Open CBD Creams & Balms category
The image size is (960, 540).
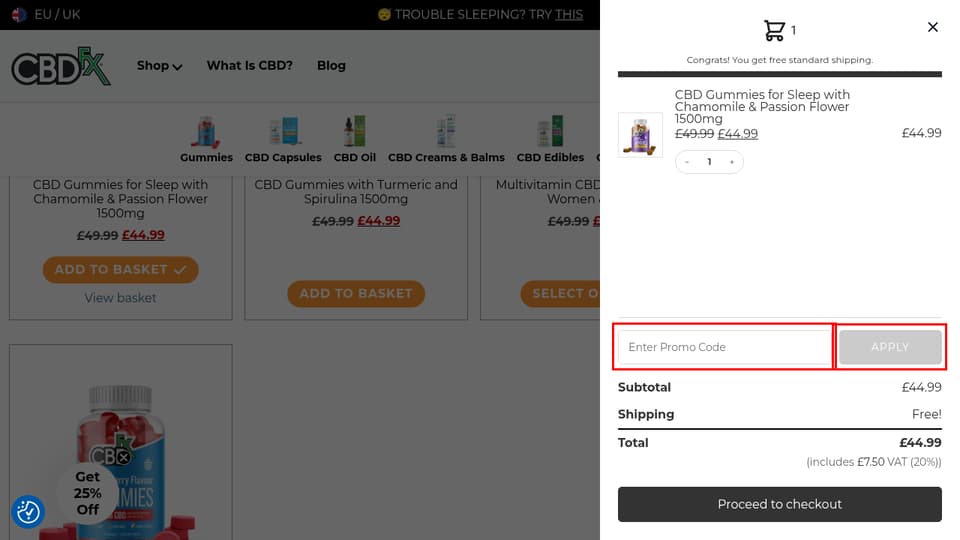point(446,139)
